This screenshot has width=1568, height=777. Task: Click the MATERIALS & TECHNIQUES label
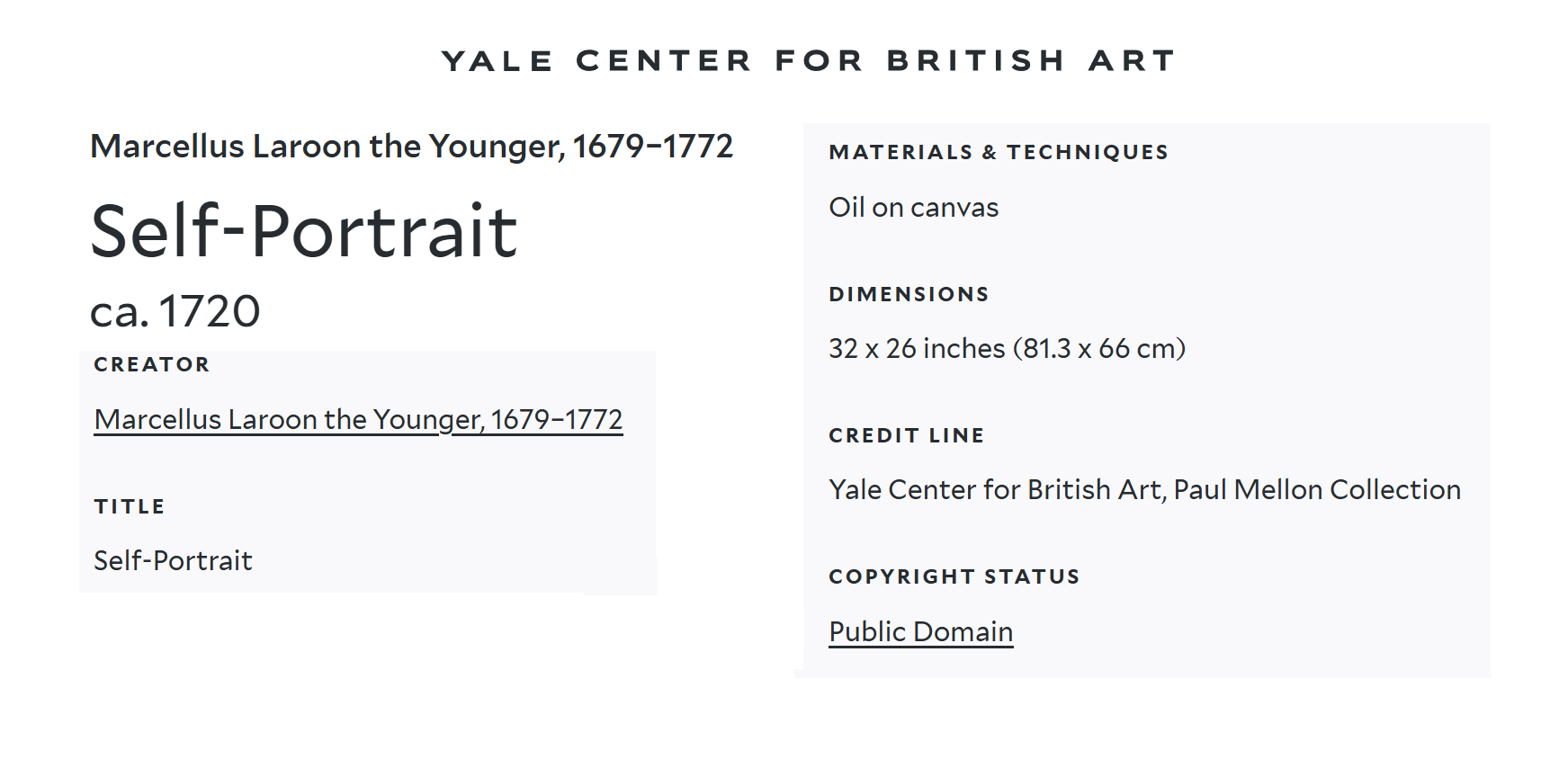999,152
